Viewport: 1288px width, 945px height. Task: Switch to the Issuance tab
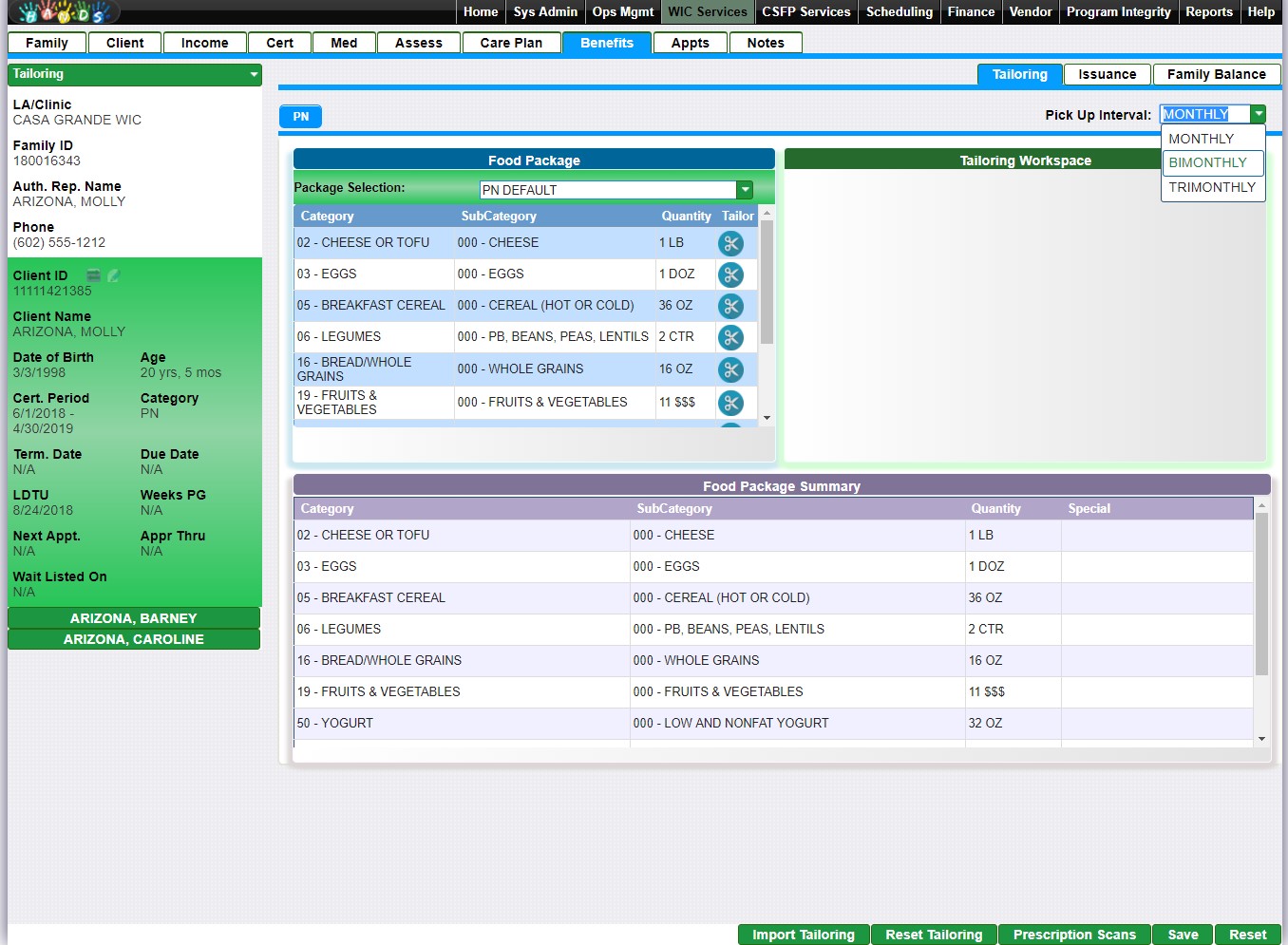pos(1107,75)
